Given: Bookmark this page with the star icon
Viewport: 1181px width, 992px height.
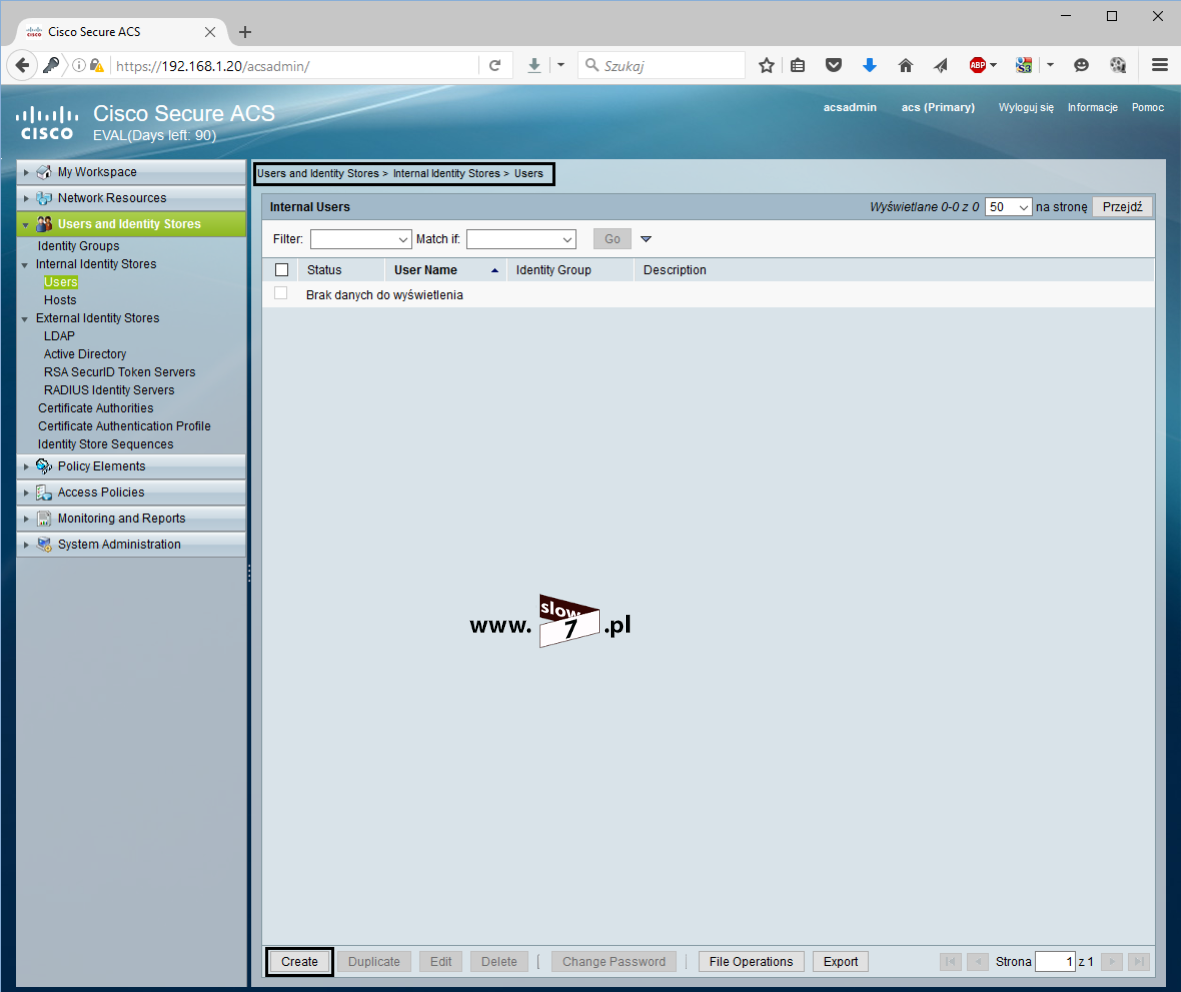Looking at the screenshot, I should [x=766, y=66].
